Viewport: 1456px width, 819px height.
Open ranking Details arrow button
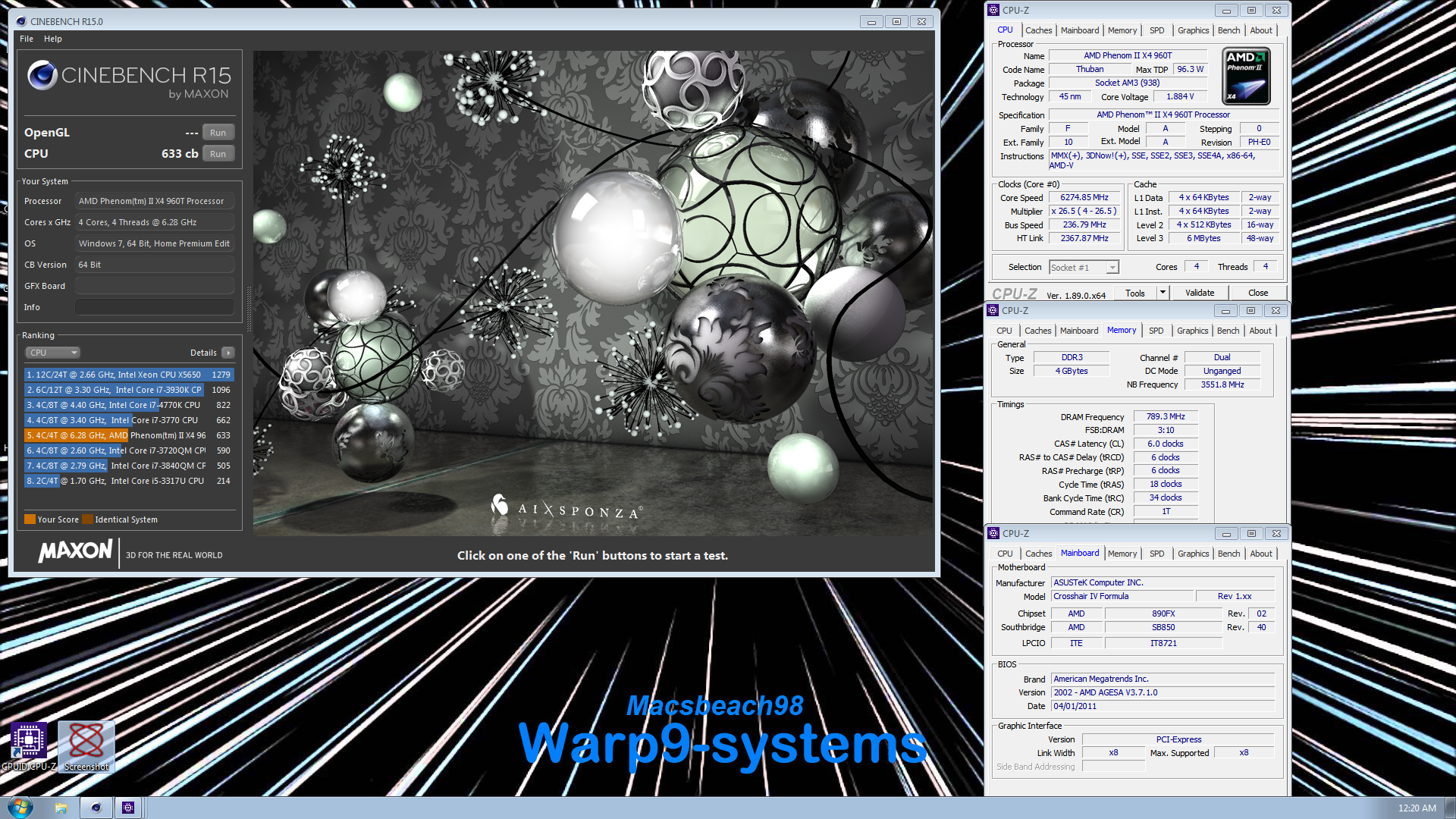pyautogui.click(x=227, y=353)
